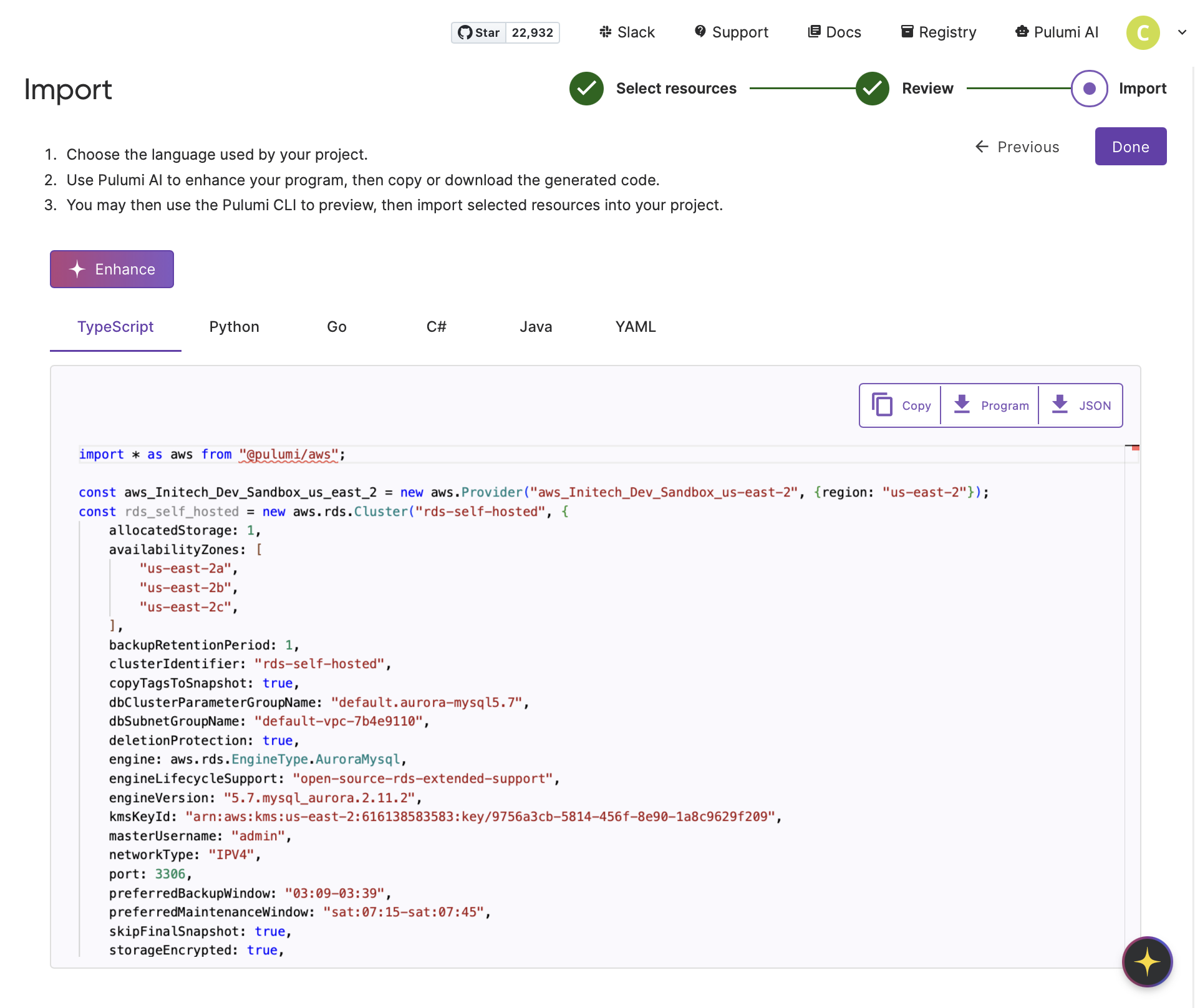1195x1008 pixels.
Task: Open the Support page
Action: 731,32
